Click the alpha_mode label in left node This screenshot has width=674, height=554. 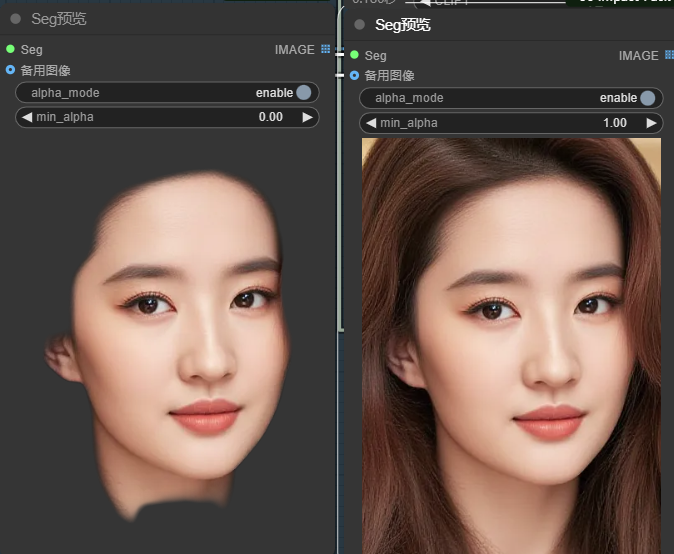tap(65, 93)
